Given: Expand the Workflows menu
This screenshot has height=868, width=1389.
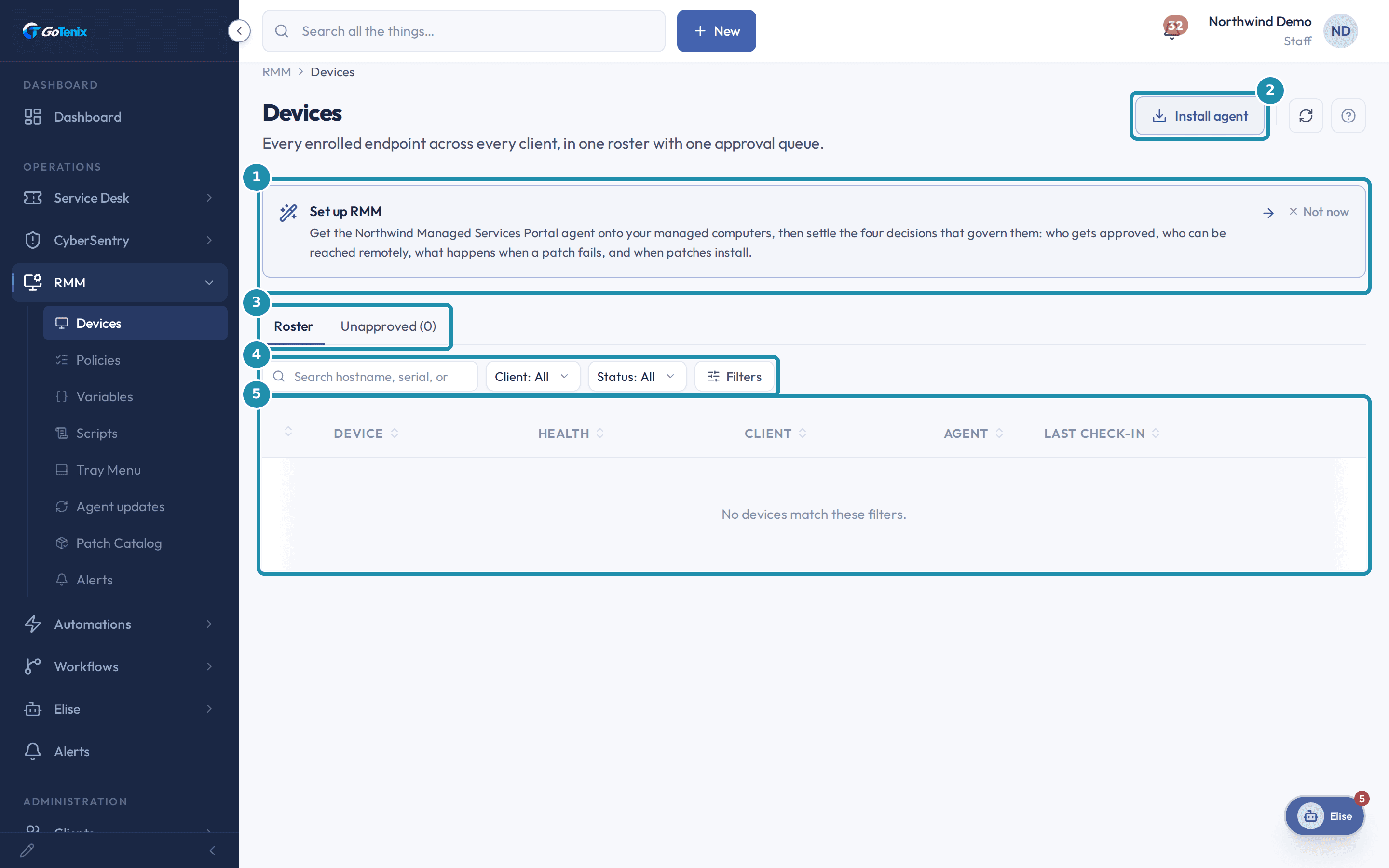Looking at the screenshot, I should (120, 666).
